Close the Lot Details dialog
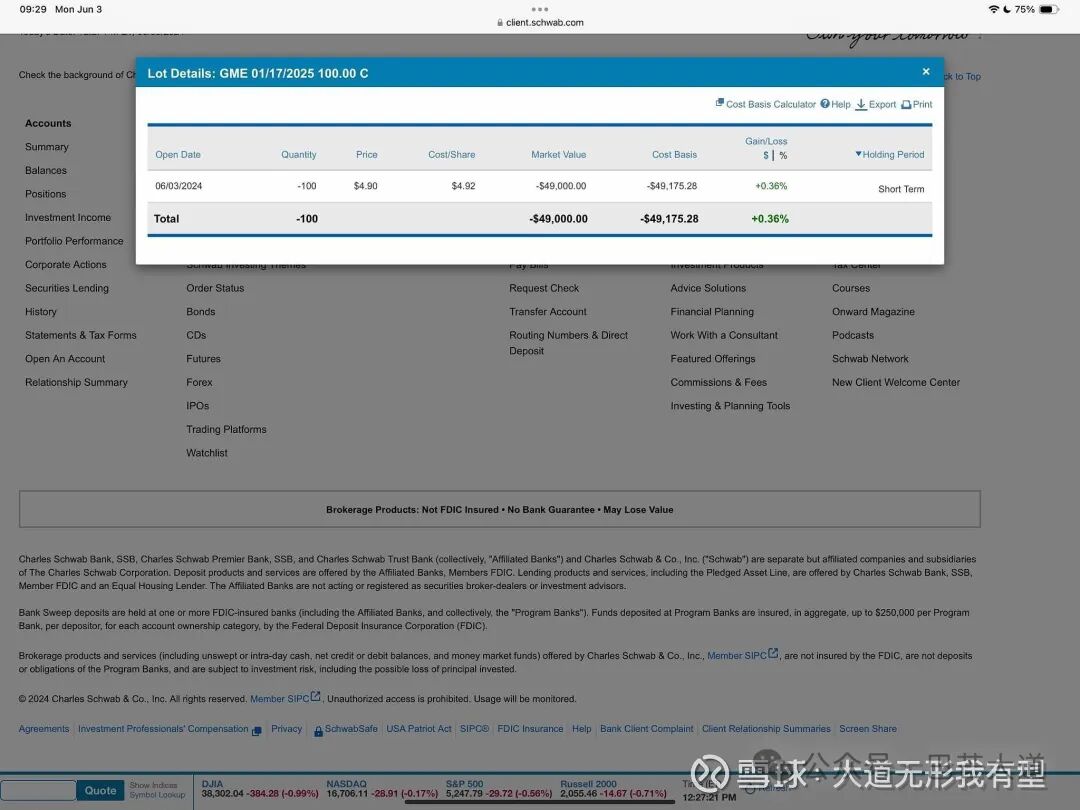Viewport: 1080px width, 810px height. pyautogui.click(x=926, y=72)
